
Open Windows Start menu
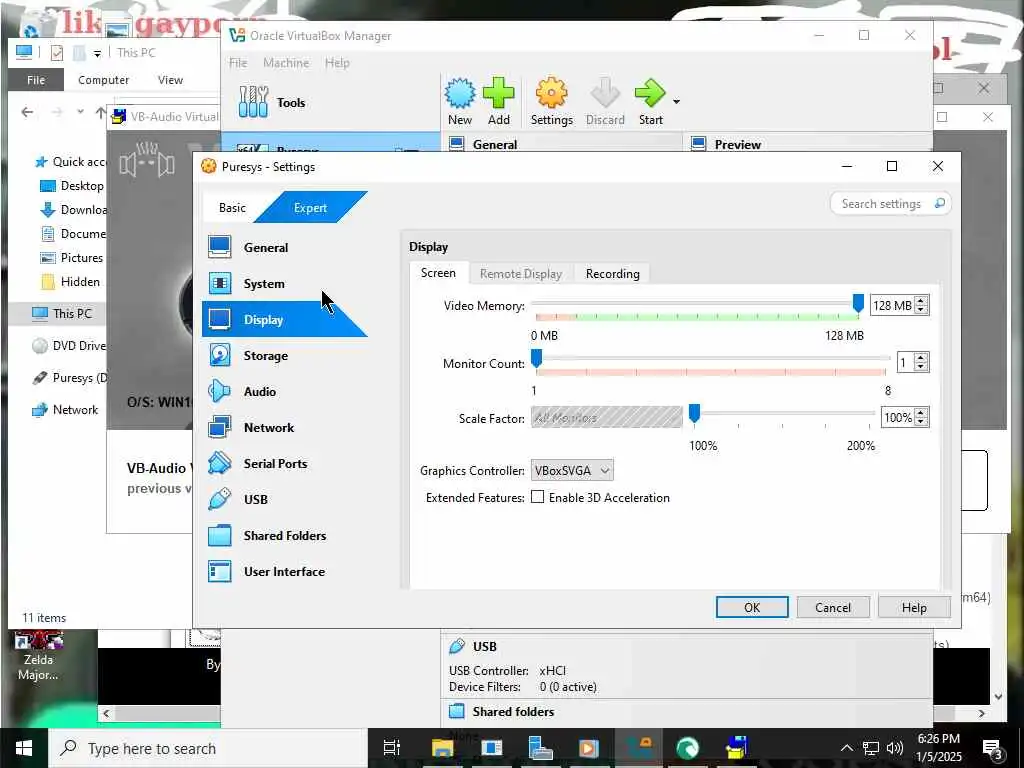coord(24,748)
